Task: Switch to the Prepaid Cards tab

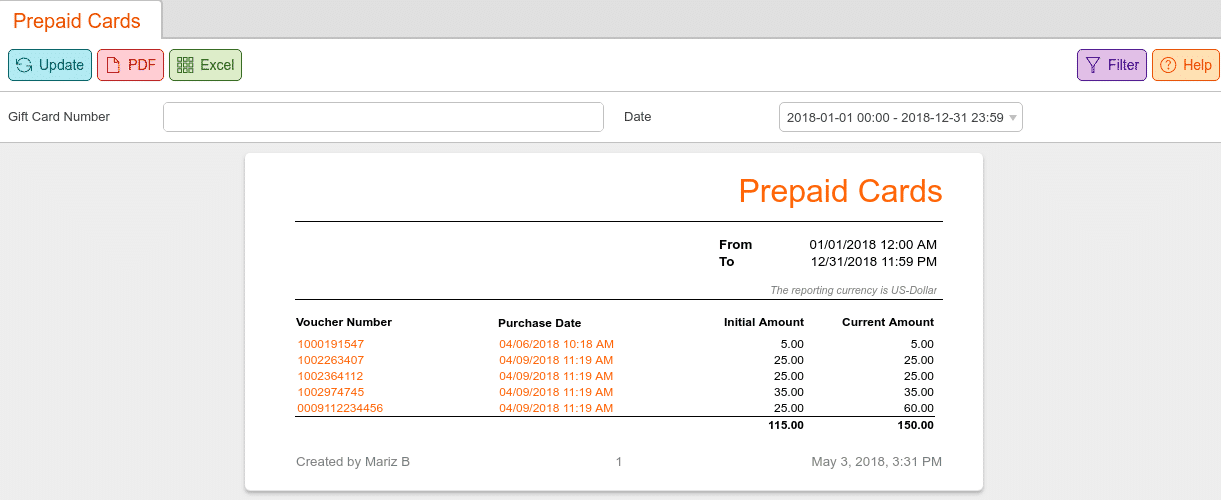Action: point(77,21)
